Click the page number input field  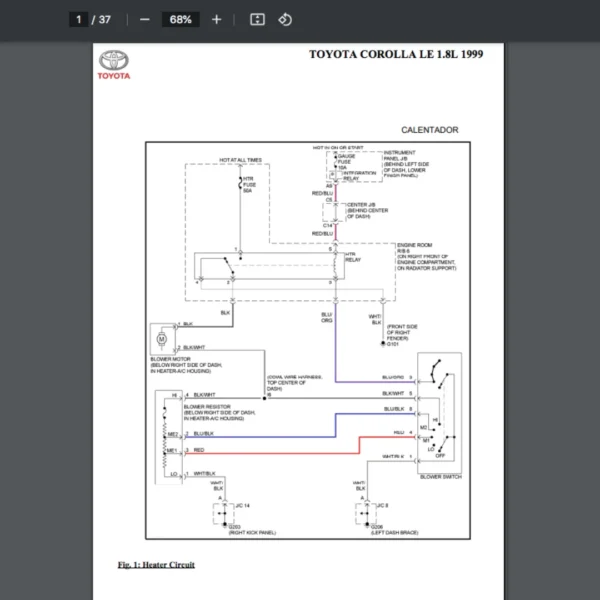(x=79, y=20)
